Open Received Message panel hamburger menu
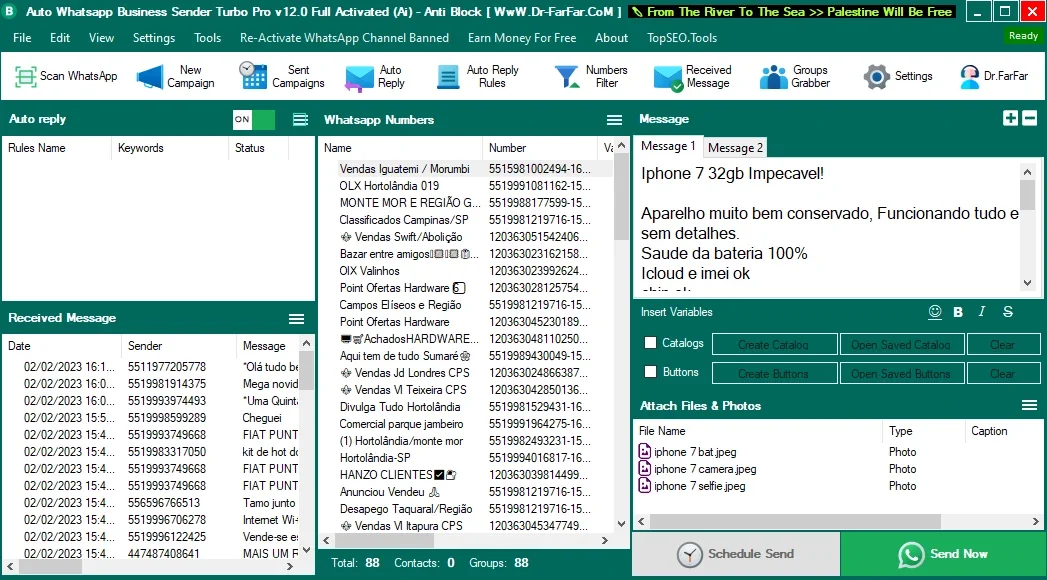The image size is (1047, 580). [x=296, y=319]
